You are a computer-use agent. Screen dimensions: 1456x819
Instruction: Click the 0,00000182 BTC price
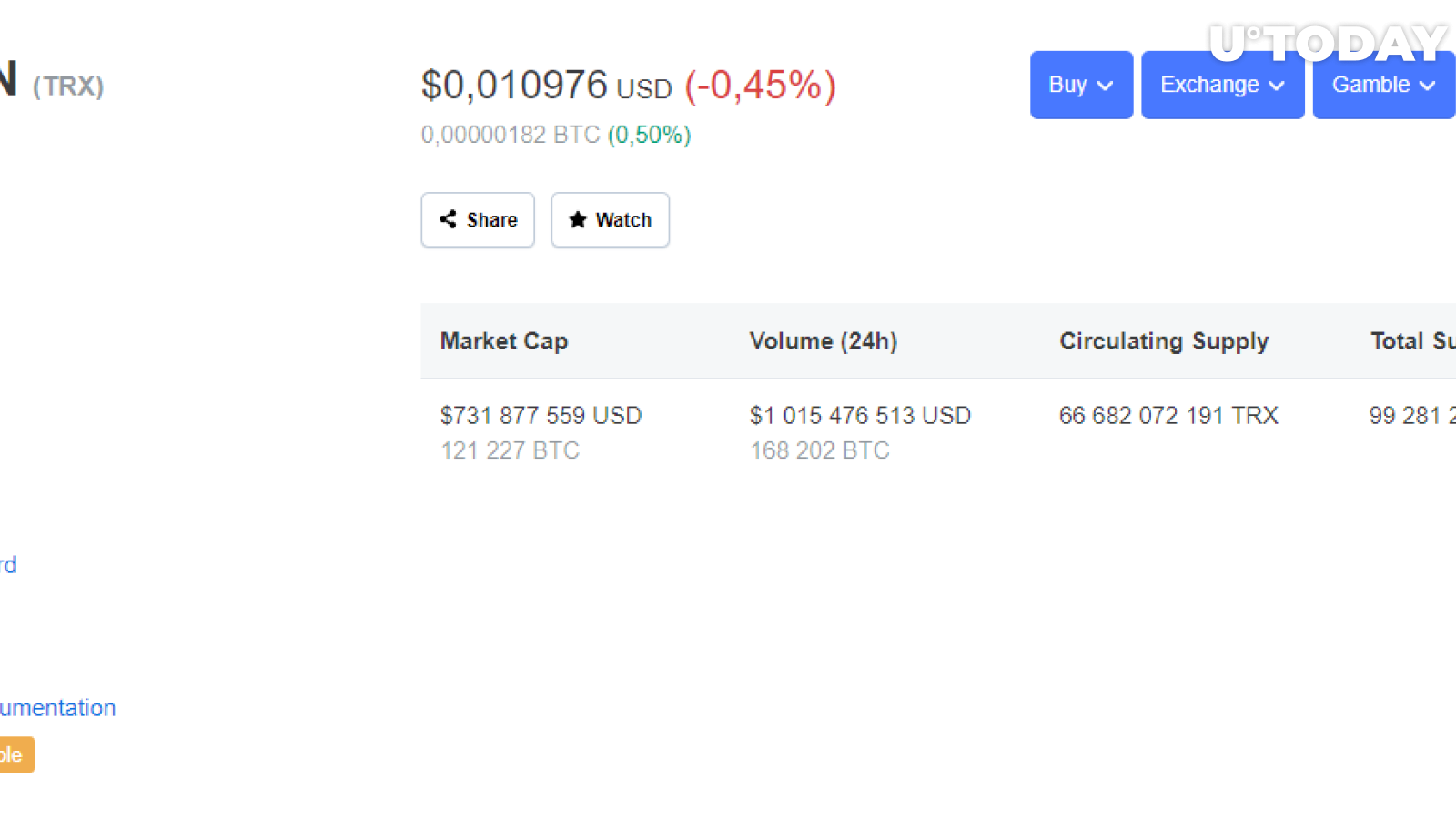511,135
